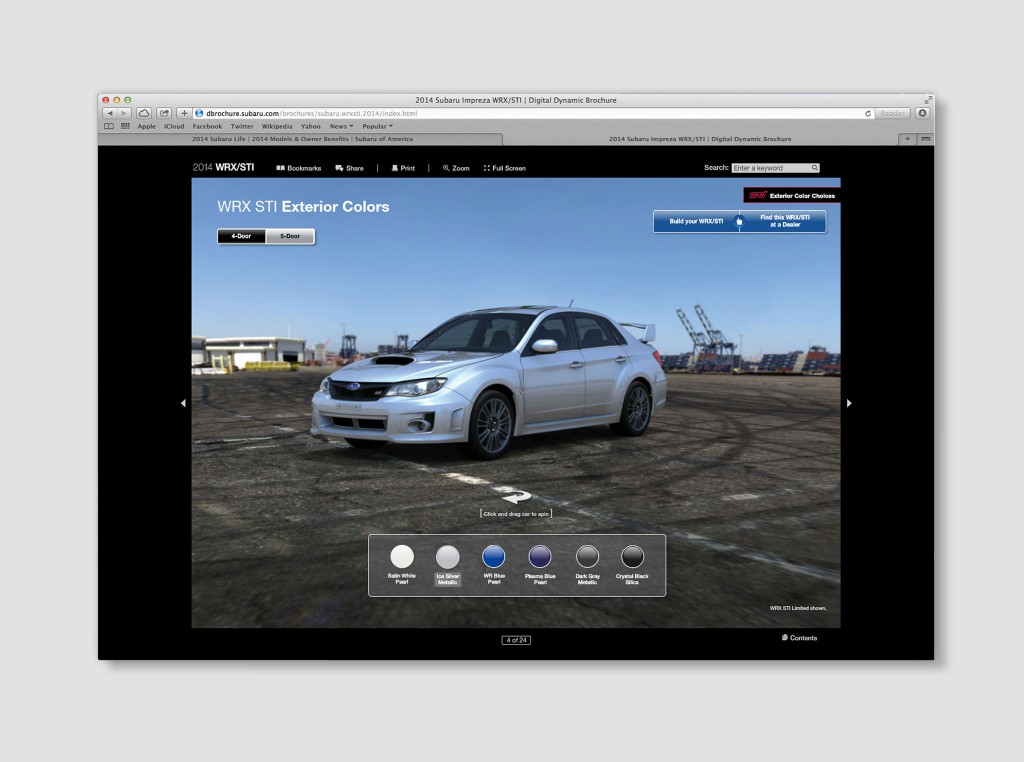Open the Downloads icon in Safari toolbar

click(x=922, y=114)
